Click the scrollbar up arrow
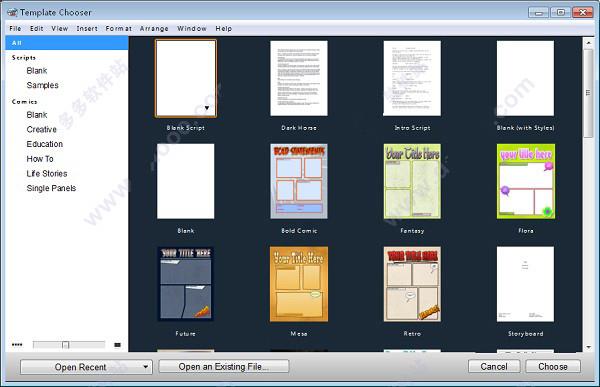The width and height of the screenshot is (600, 387). coord(589,43)
